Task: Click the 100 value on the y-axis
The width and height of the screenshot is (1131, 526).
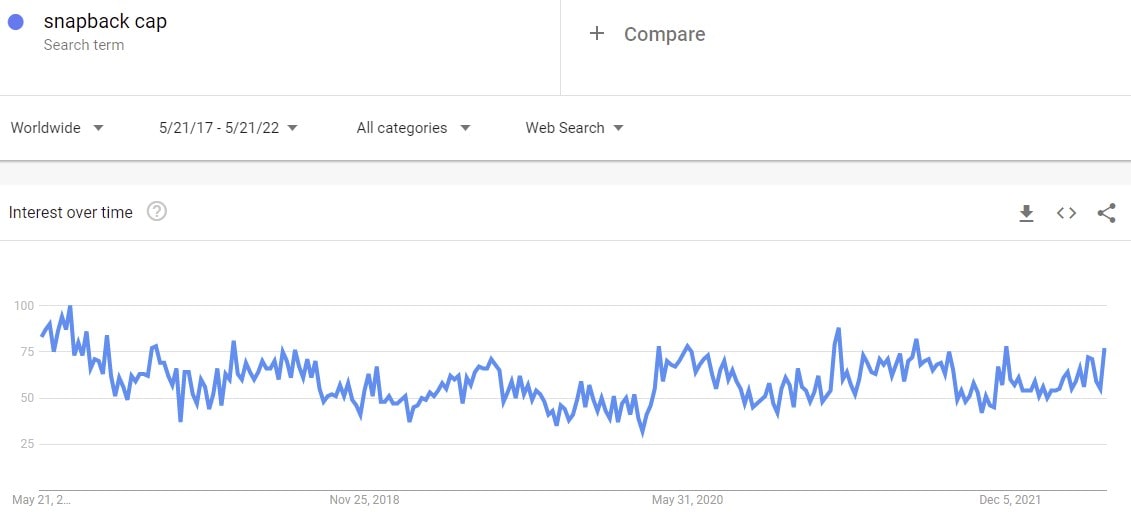Action: click(x=24, y=306)
